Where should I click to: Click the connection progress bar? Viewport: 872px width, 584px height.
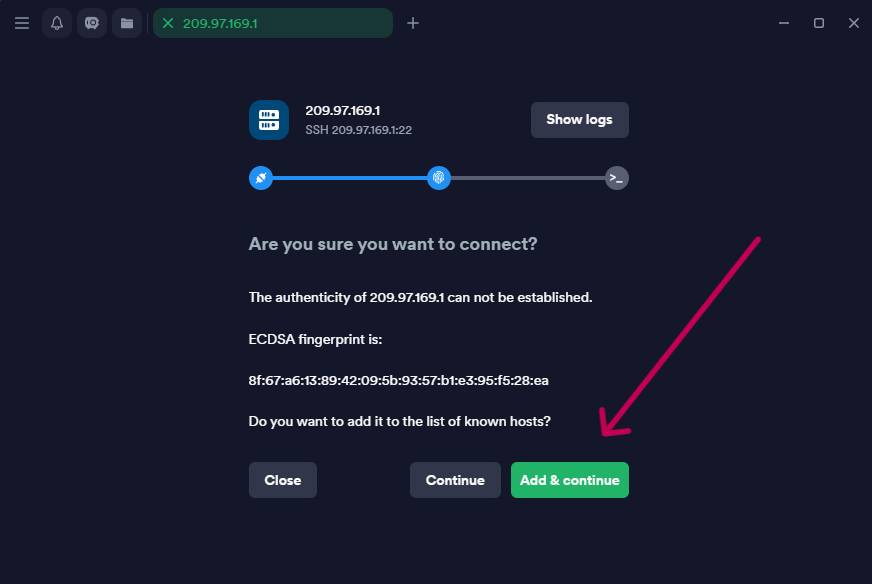pyautogui.click(x=349, y=178)
